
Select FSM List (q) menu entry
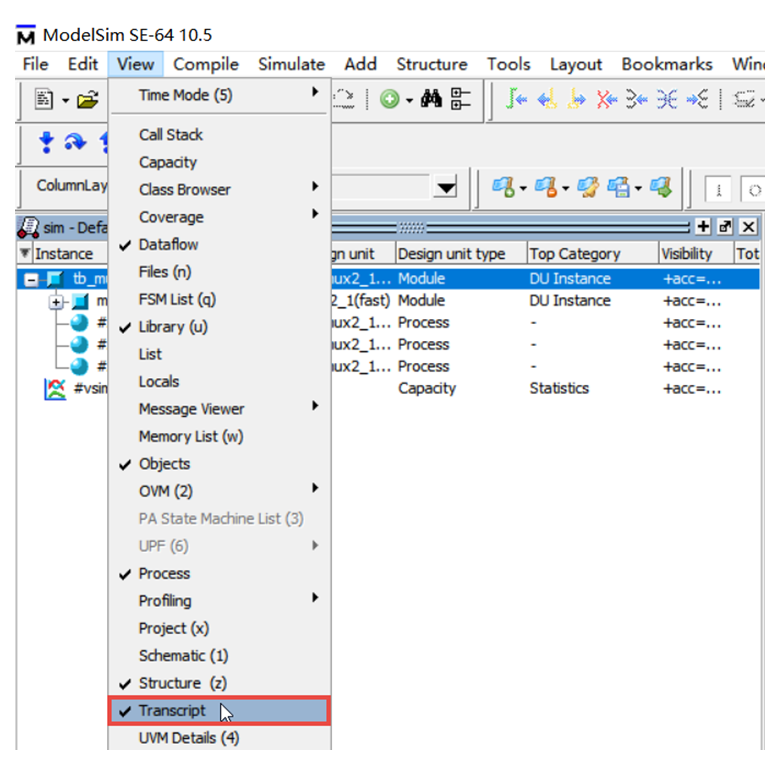point(220,299)
